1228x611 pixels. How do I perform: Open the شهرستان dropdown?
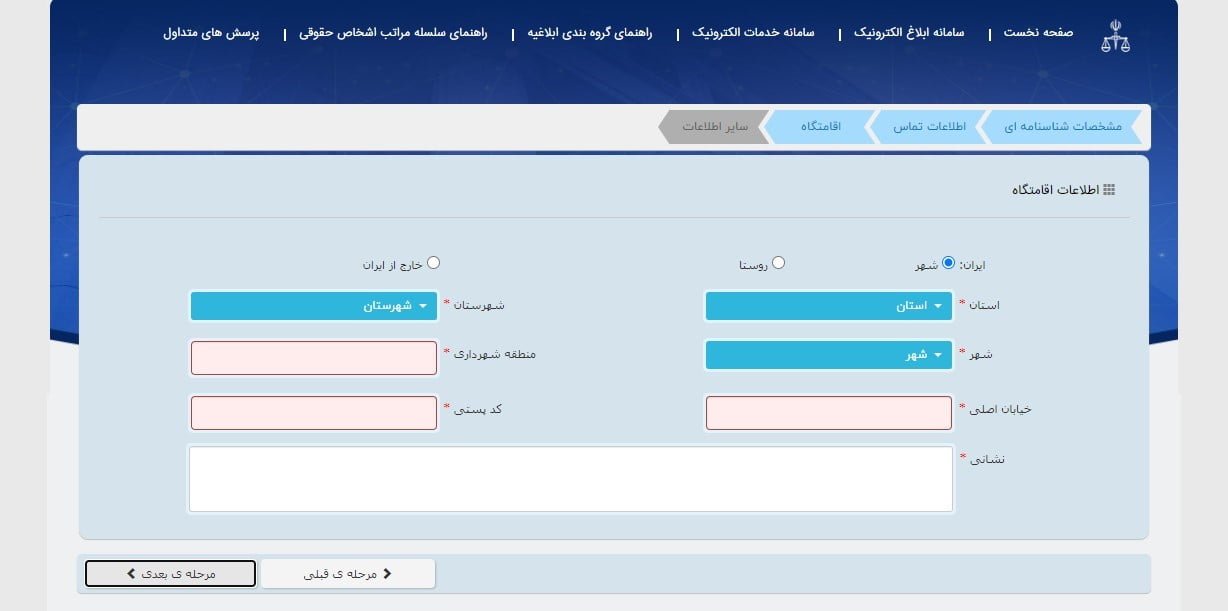(x=314, y=306)
